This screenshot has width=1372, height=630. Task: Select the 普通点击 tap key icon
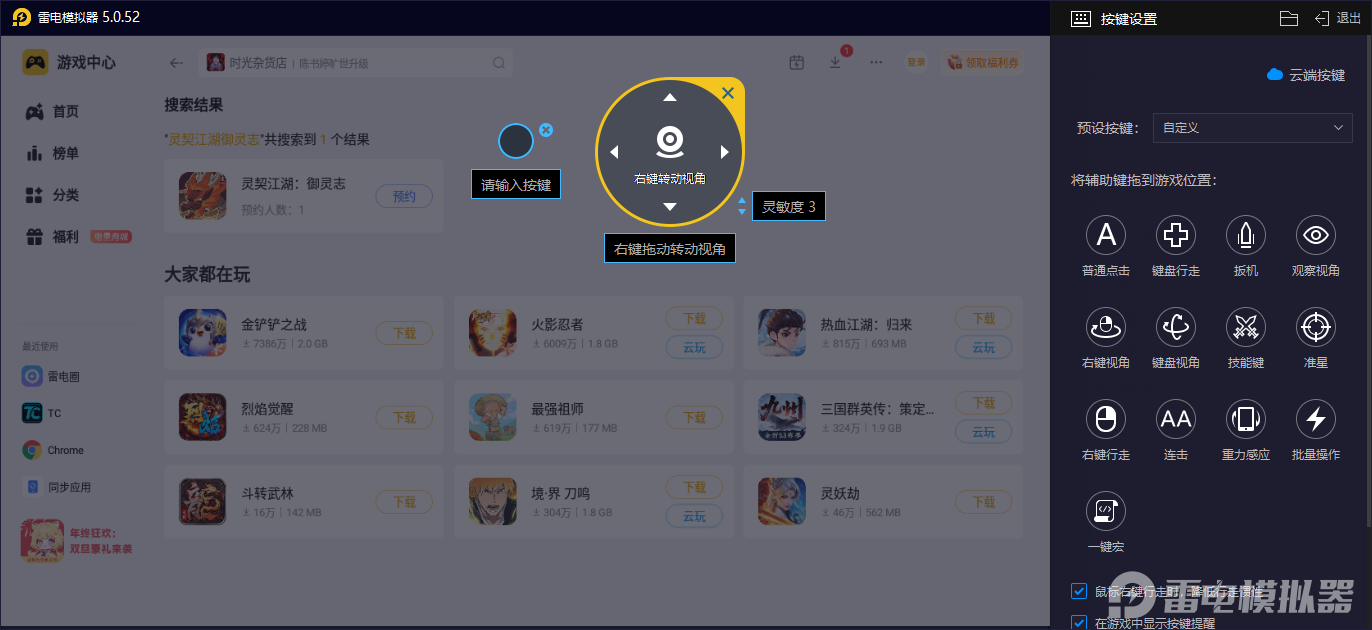(x=1106, y=235)
